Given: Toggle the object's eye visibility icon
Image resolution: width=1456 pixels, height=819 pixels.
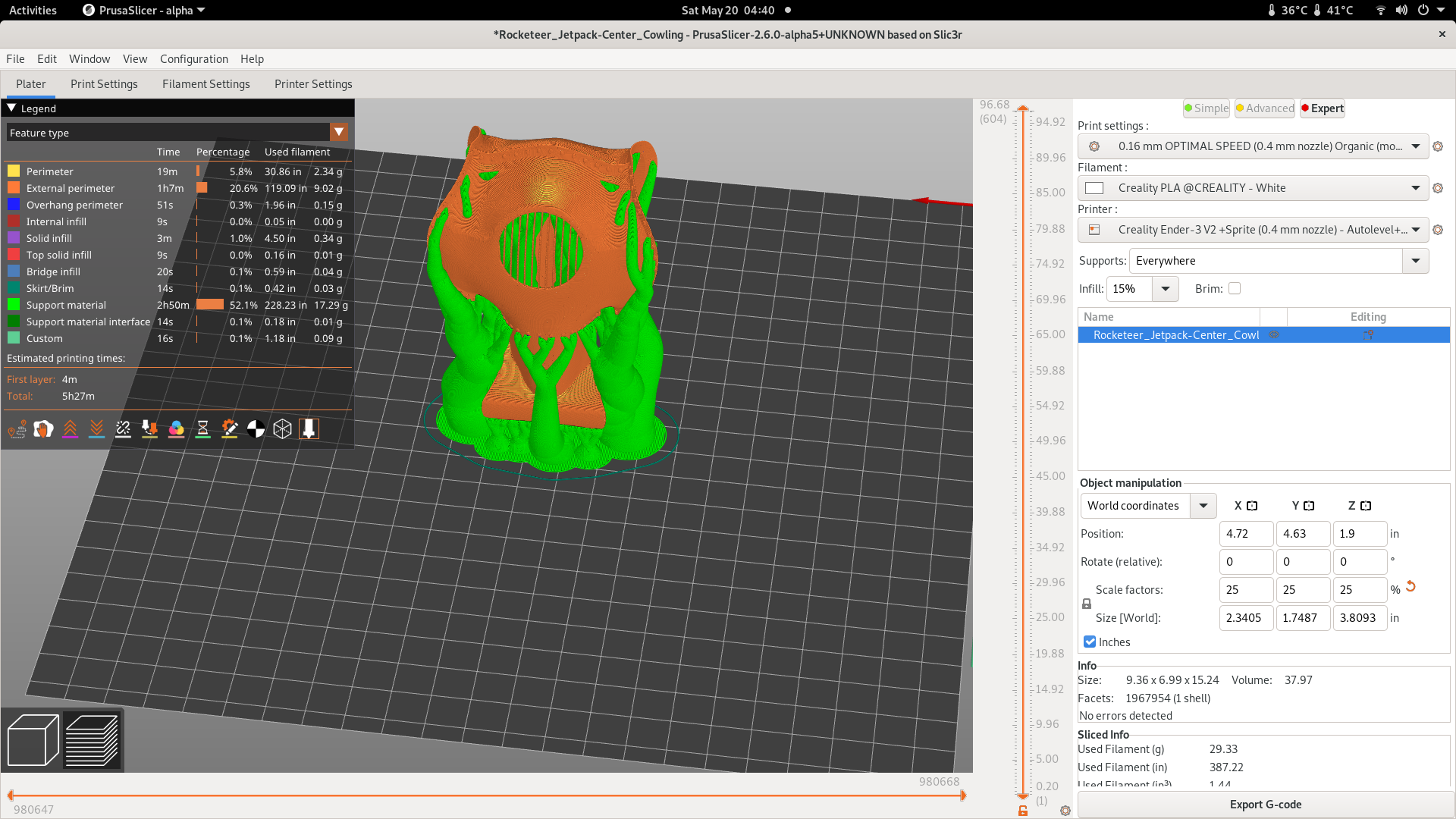Looking at the screenshot, I should point(1274,335).
